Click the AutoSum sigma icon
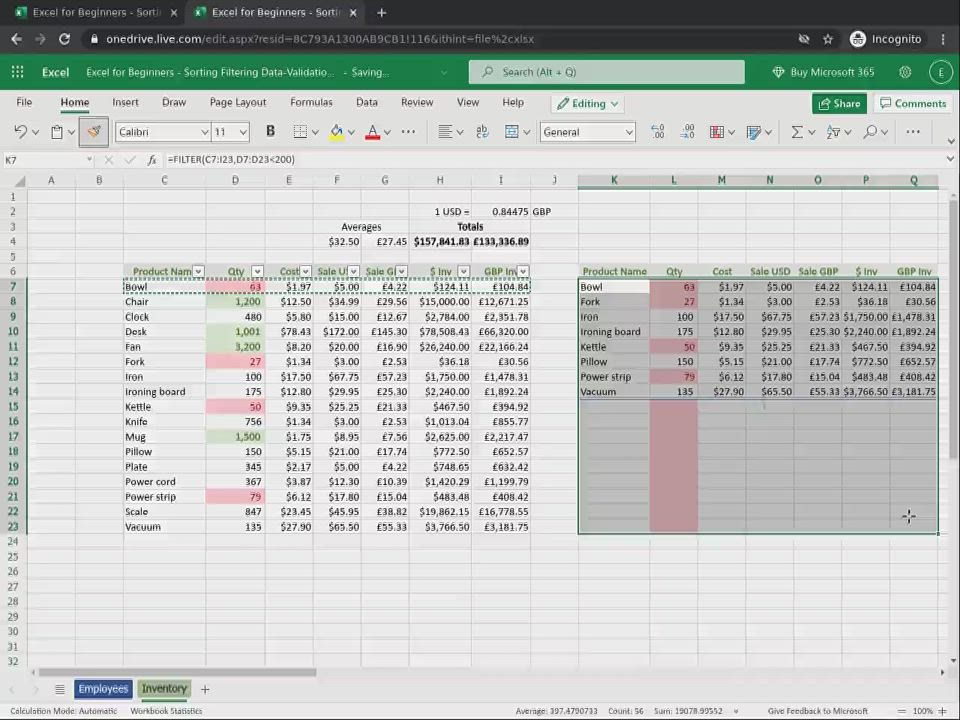 [x=797, y=132]
